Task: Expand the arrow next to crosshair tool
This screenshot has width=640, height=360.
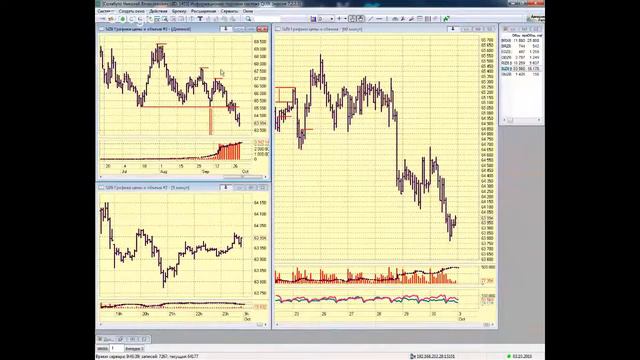Action: pyautogui.click(x=345, y=19)
